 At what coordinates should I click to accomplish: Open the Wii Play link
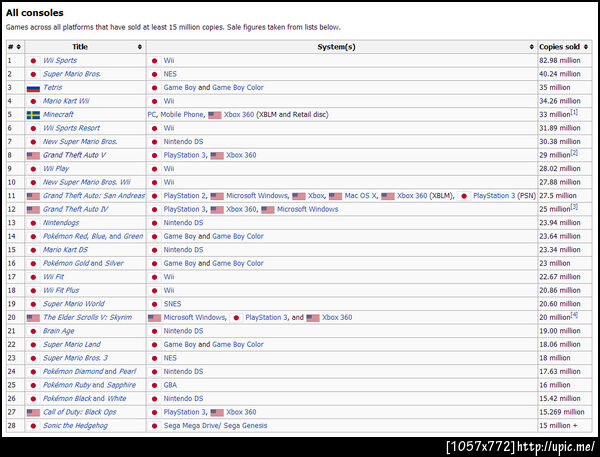(56, 169)
